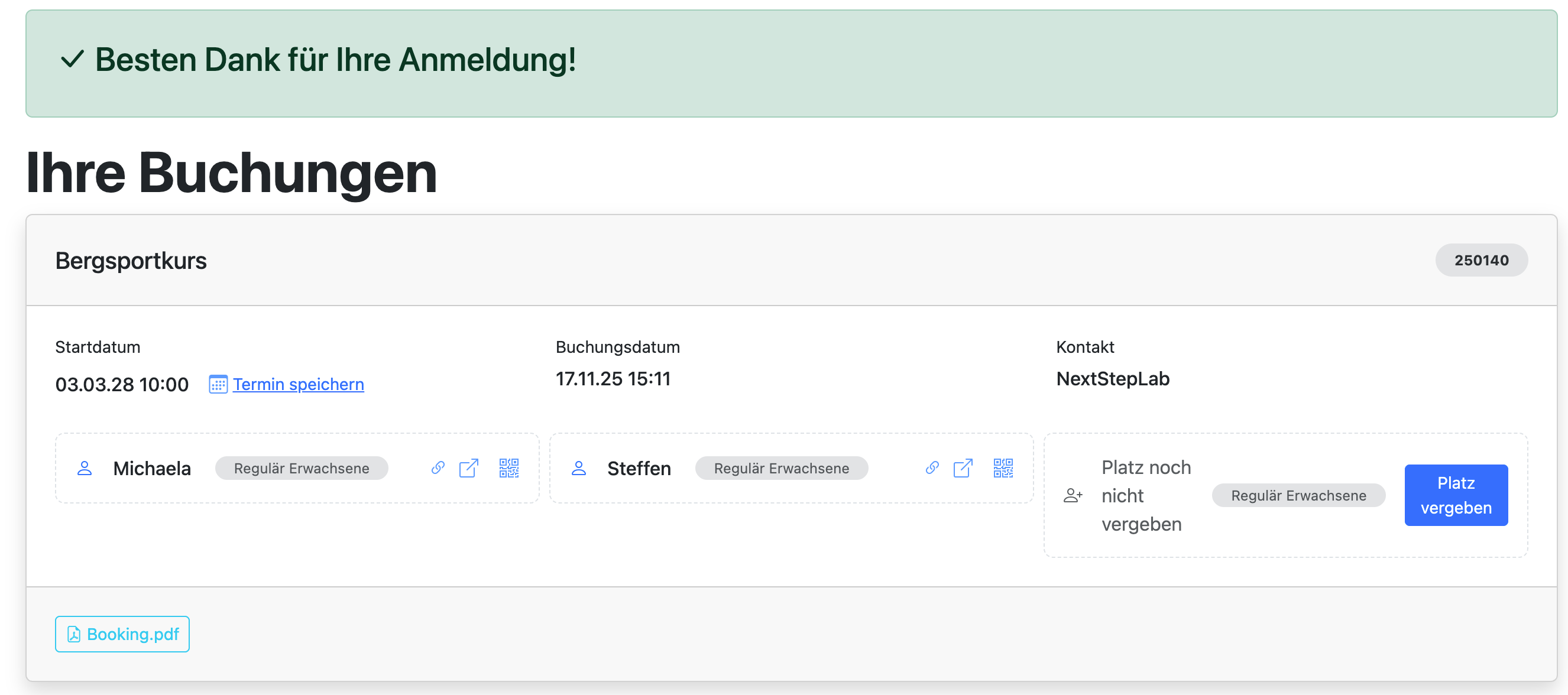Viewport: 1568px width, 695px height.
Task: Click PDF file icon in Booking.pdf
Action: click(74, 634)
